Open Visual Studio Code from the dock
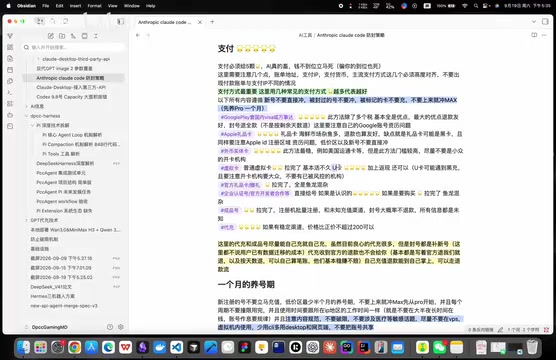Image resolution: width=556 pixels, height=360 pixels. pos(177,347)
